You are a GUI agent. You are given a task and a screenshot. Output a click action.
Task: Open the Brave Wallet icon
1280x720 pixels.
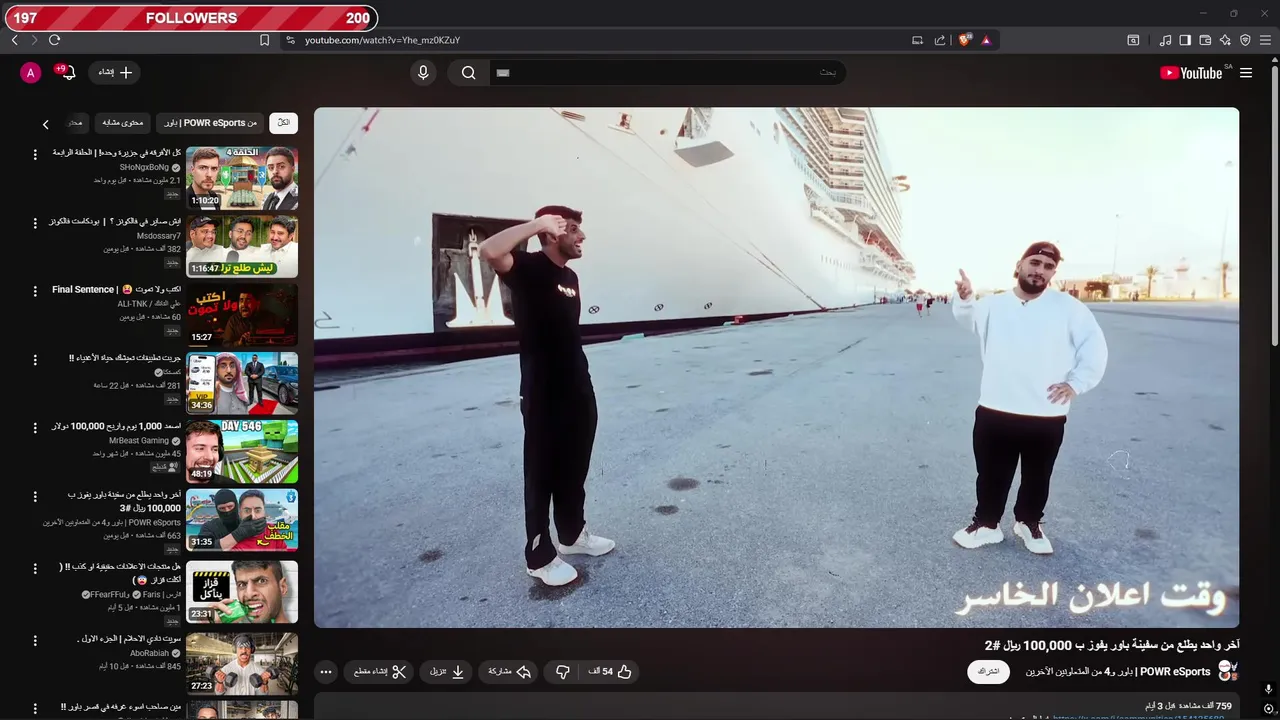tap(1205, 40)
